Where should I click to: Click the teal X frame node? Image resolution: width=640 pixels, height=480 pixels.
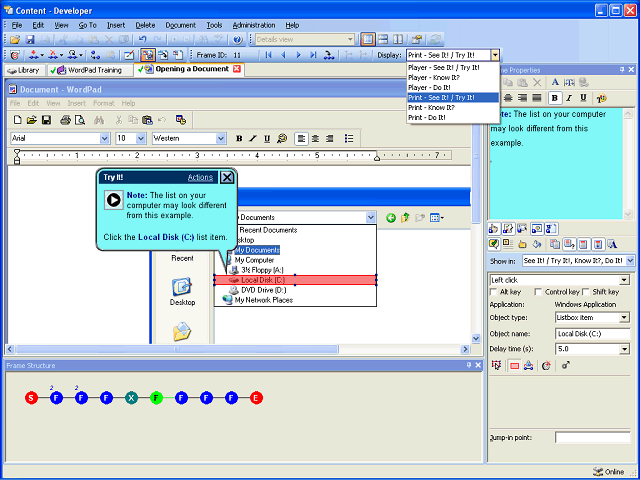(131, 398)
